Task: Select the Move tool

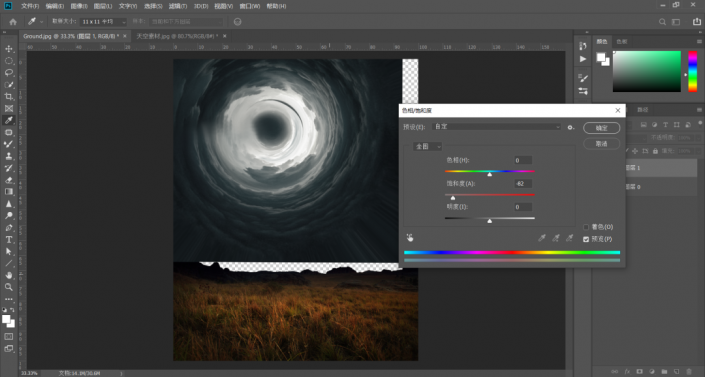Action: point(9,49)
